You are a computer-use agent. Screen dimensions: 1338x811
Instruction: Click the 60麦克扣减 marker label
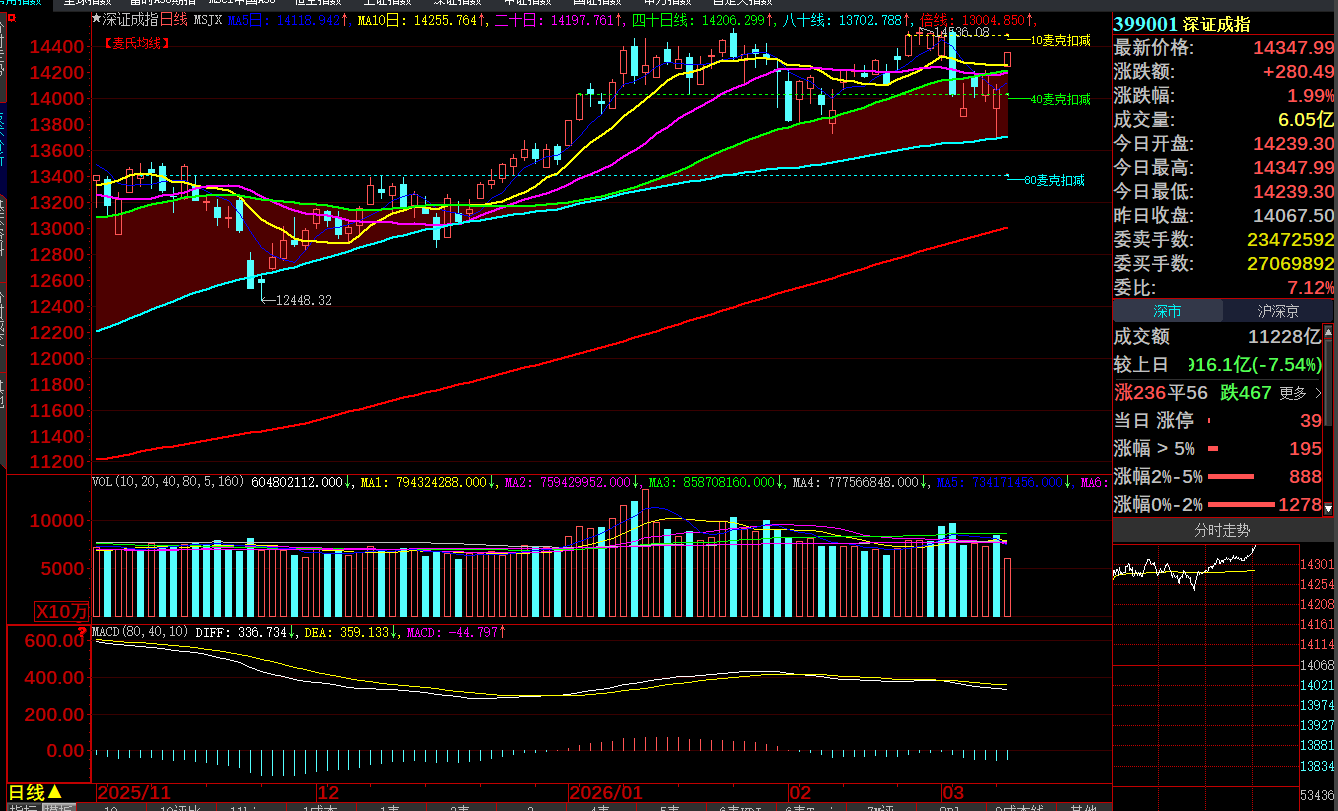click(1054, 180)
